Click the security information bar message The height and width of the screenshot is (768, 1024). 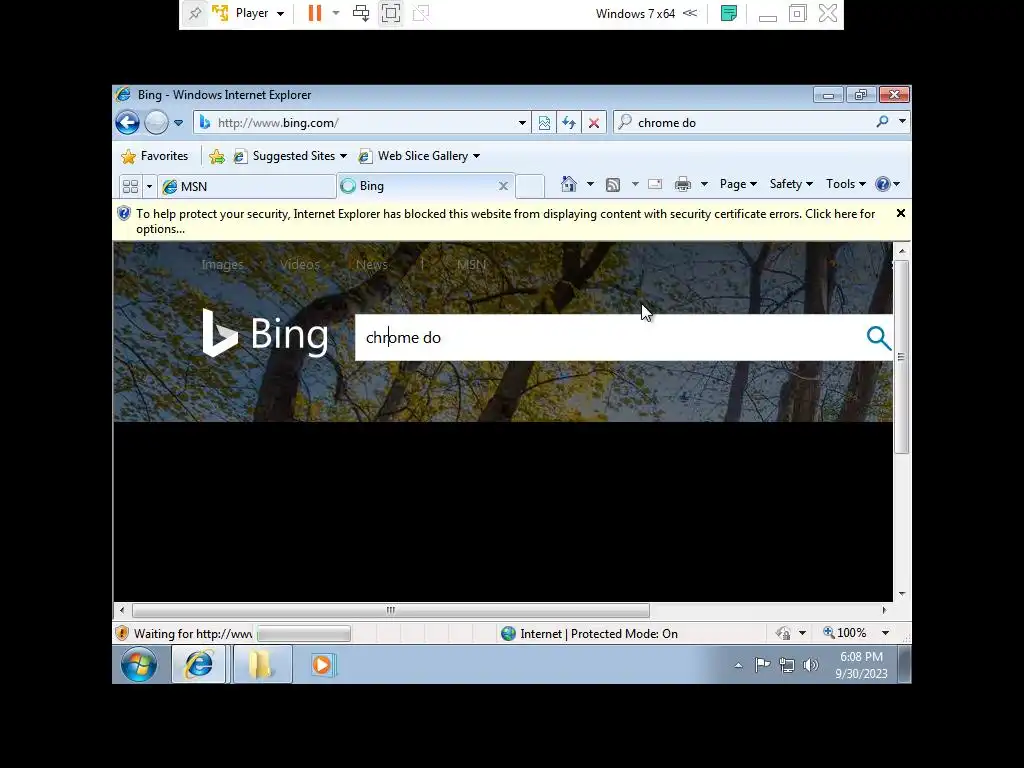(505, 221)
